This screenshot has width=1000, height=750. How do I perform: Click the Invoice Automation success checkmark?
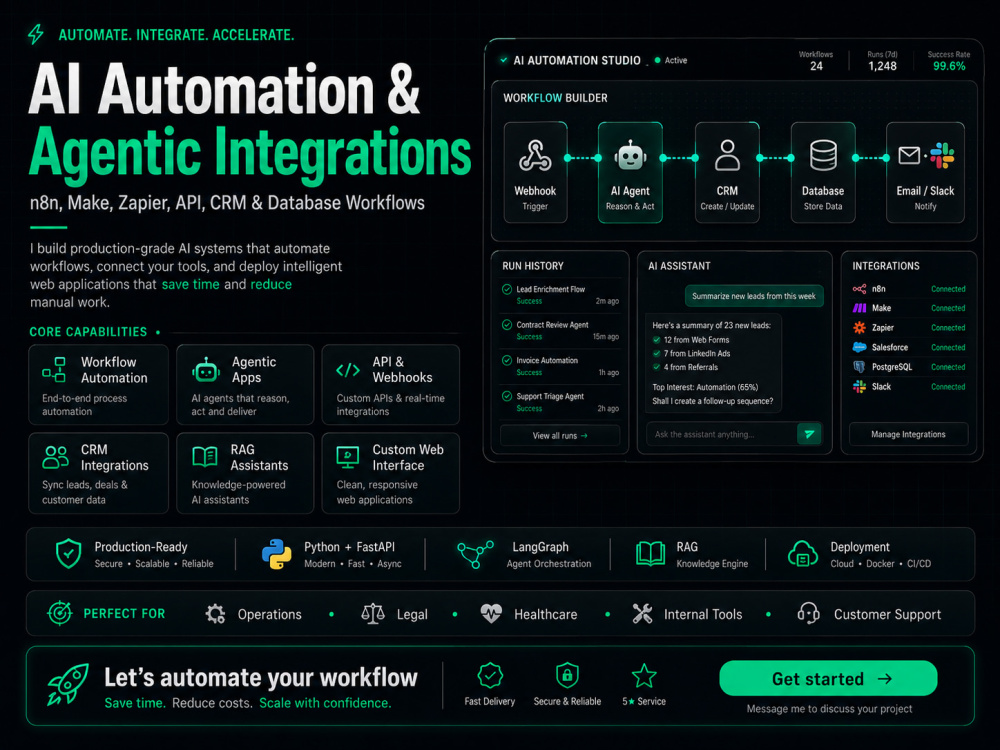coord(507,360)
